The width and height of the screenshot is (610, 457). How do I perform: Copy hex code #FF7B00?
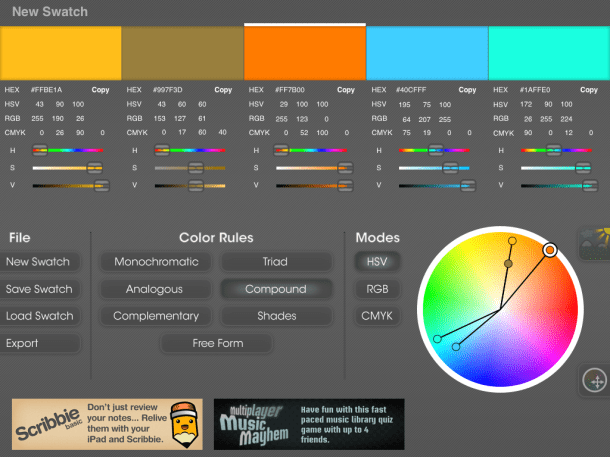click(x=346, y=90)
